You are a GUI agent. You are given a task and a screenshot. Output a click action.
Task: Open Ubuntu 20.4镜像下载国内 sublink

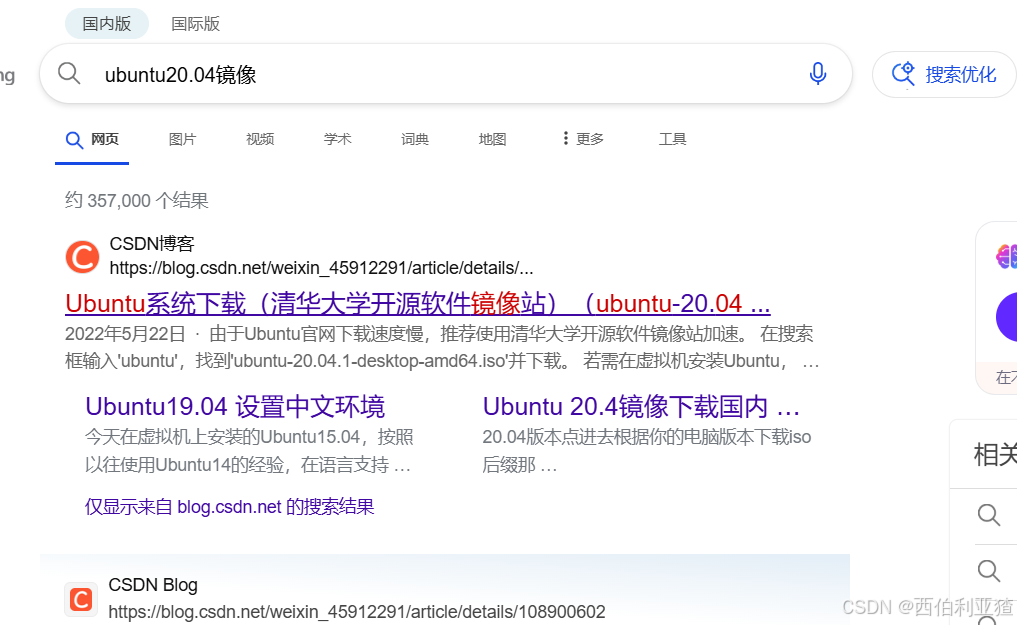tap(641, 407)
